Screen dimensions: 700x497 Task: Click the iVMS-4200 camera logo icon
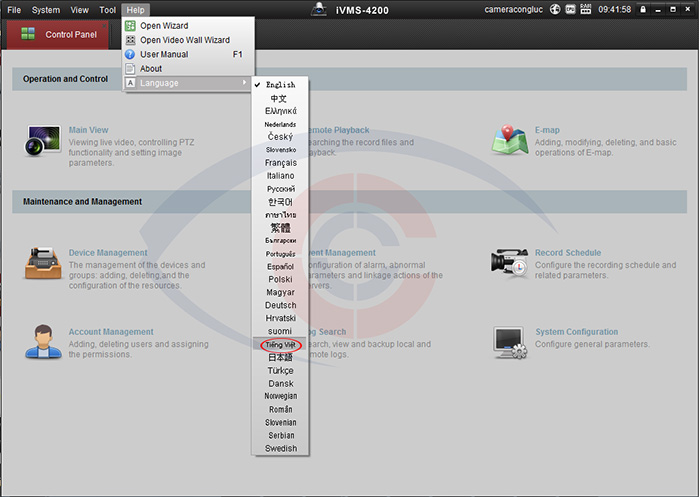click(x=319, y=9)
